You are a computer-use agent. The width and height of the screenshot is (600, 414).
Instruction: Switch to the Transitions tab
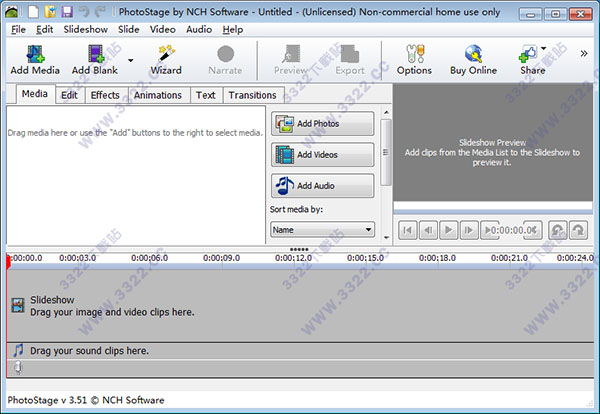click(x=253, y=95)
